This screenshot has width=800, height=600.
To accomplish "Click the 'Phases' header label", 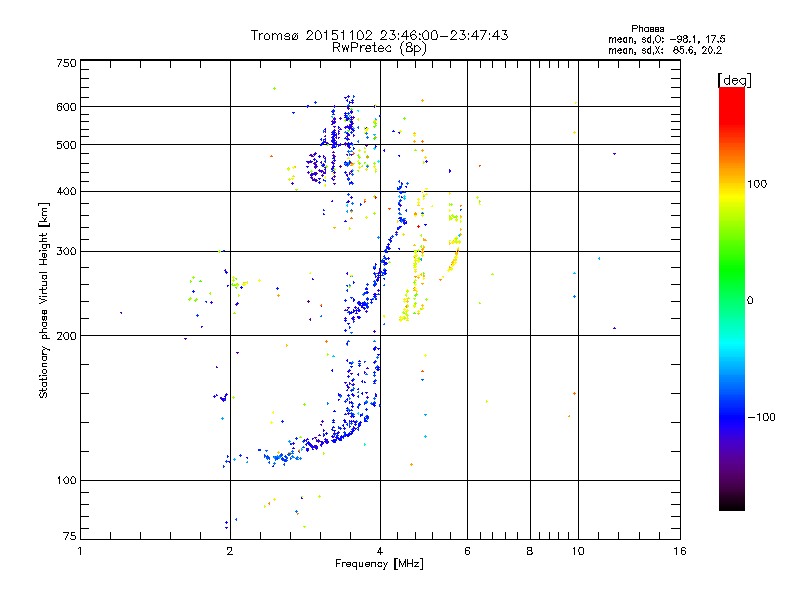I will (647, 29).
